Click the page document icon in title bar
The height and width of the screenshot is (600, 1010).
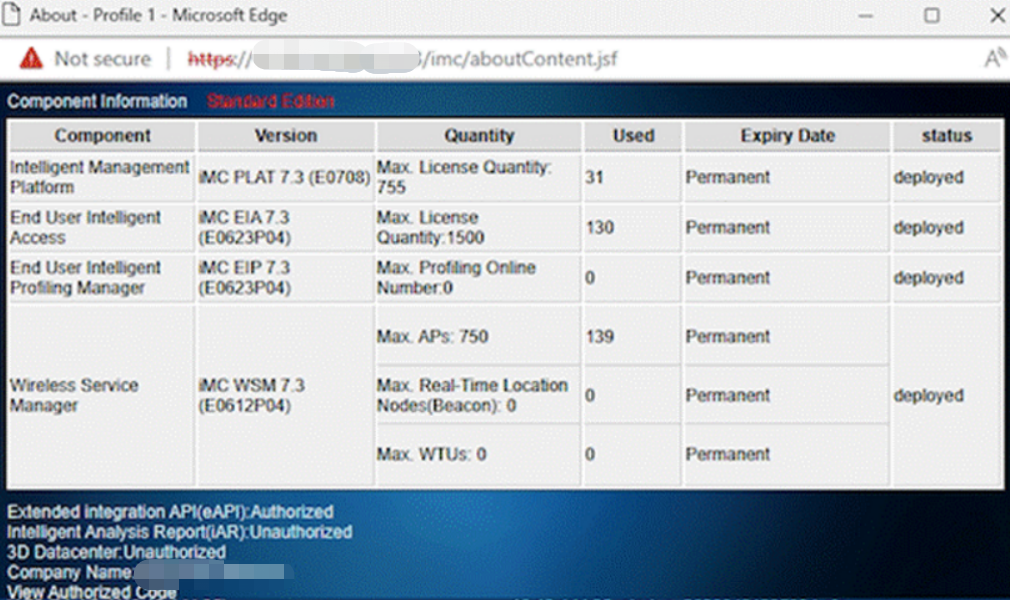(11, 15)
